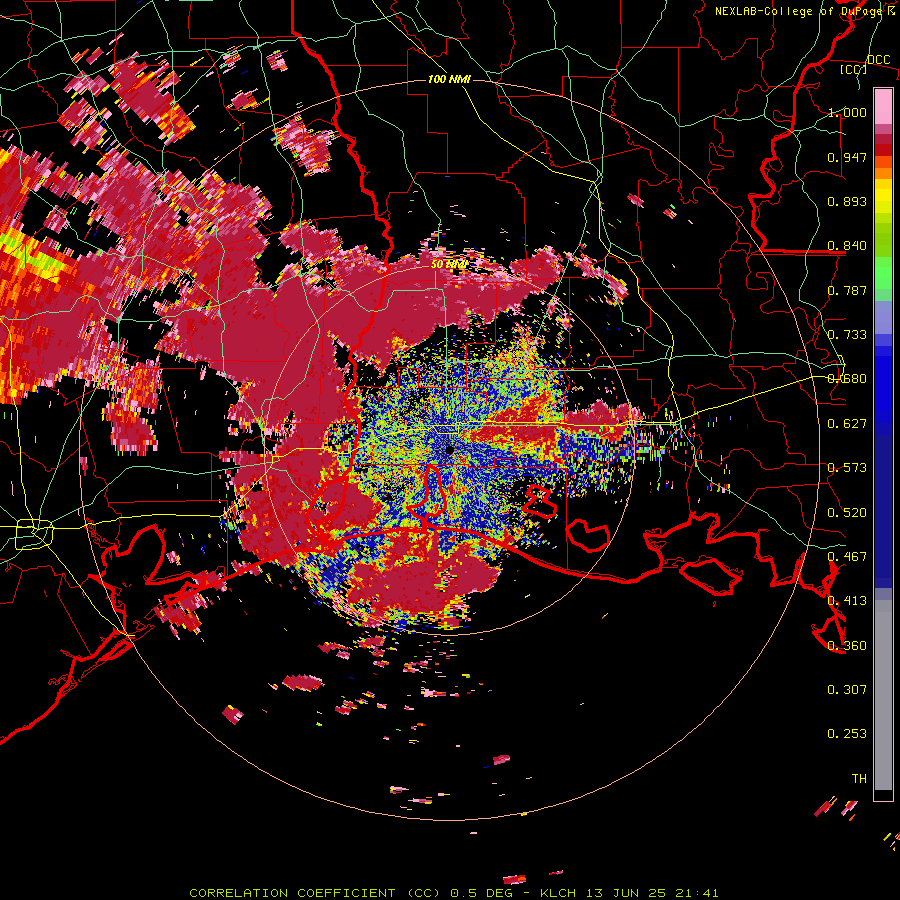The height and width of the screenshot is (900, 900).
Task: Click the 100 NMI range ring label
Action: [x=449, y=79]
